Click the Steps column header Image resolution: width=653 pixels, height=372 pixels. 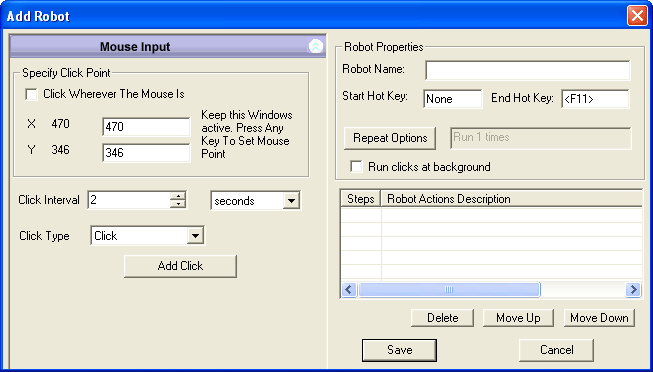361,199
